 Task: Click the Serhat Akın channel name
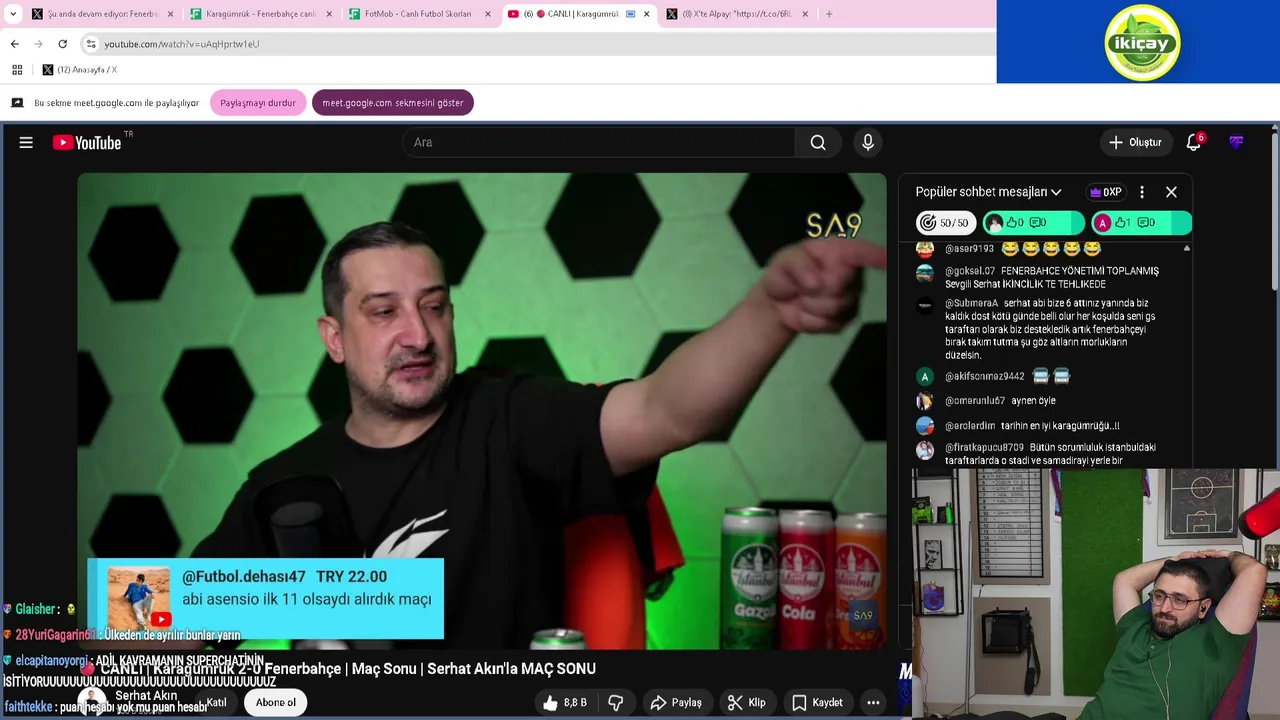coord(146,696)
